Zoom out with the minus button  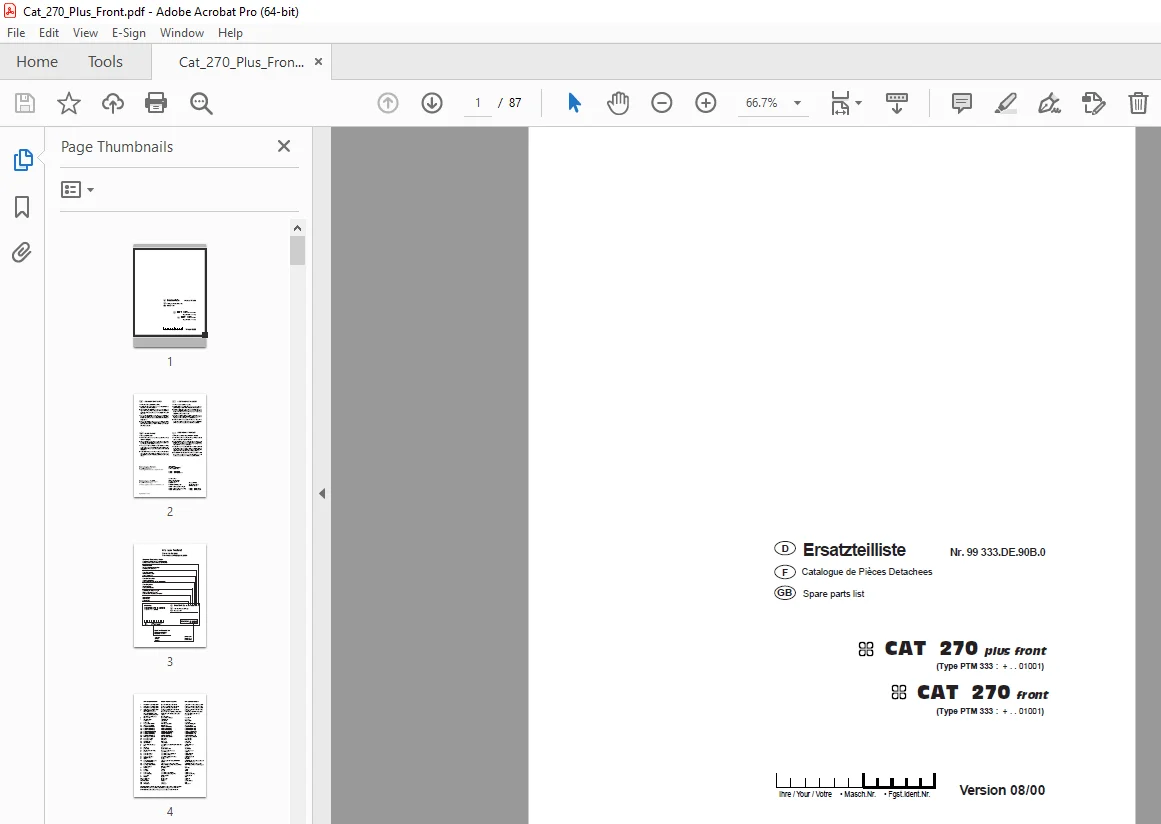(x=661, y=103)
